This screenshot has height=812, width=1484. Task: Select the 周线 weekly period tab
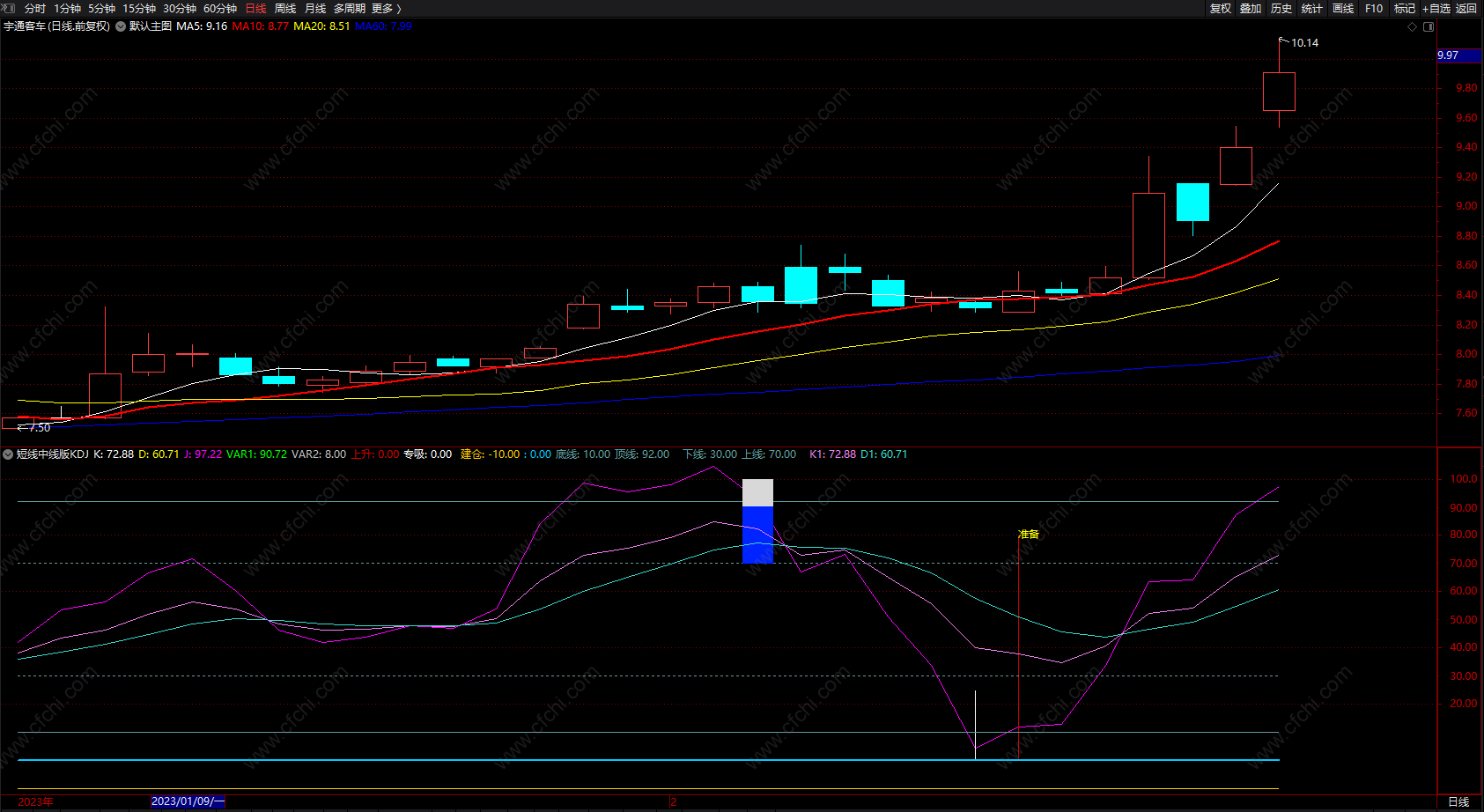point(285,8)
